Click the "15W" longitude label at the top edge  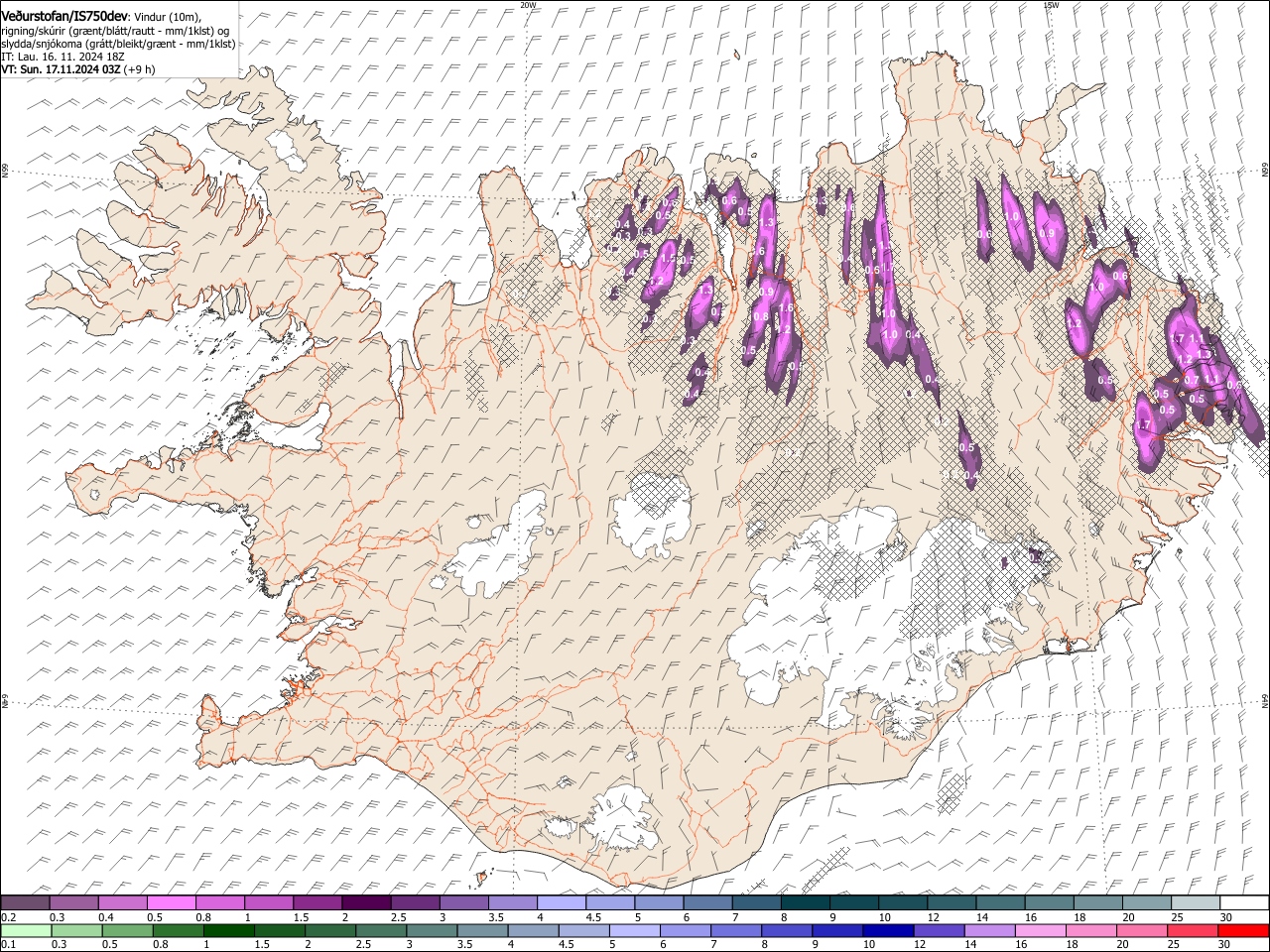[1051, 5]
